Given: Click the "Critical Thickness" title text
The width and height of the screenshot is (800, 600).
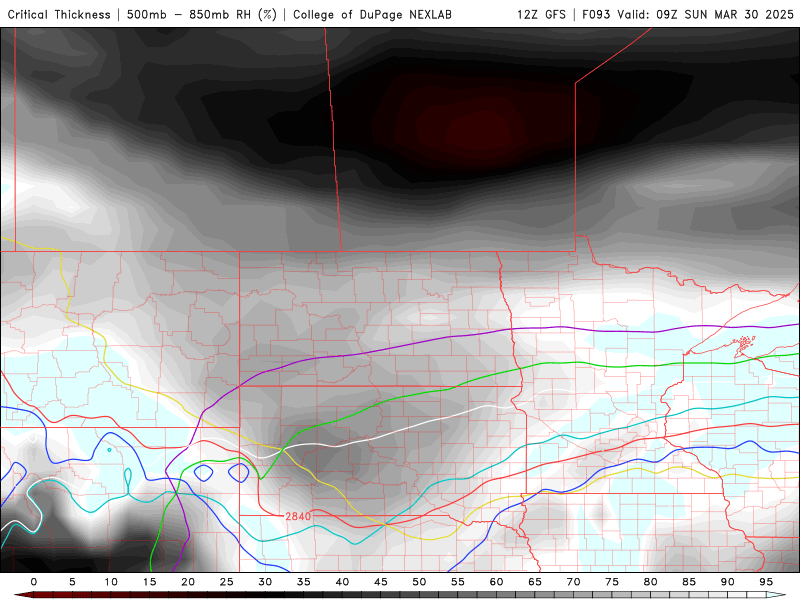Looking at the screenshot, I should (x=59, y=14).
